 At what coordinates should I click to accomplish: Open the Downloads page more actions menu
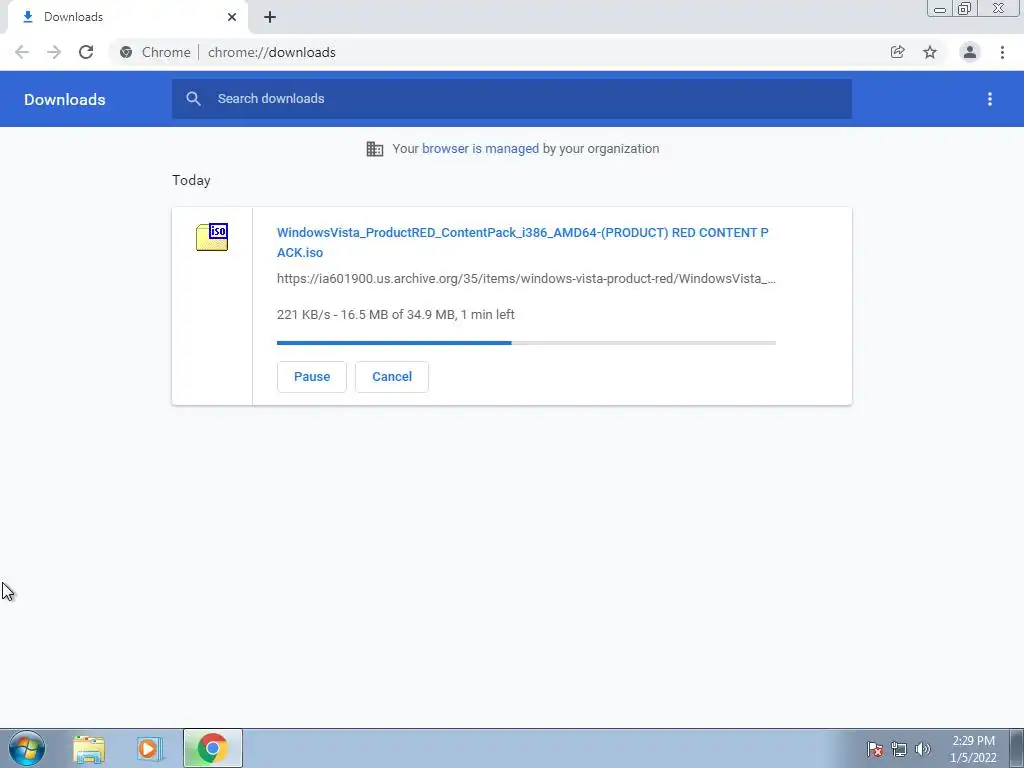coord(990,99)
